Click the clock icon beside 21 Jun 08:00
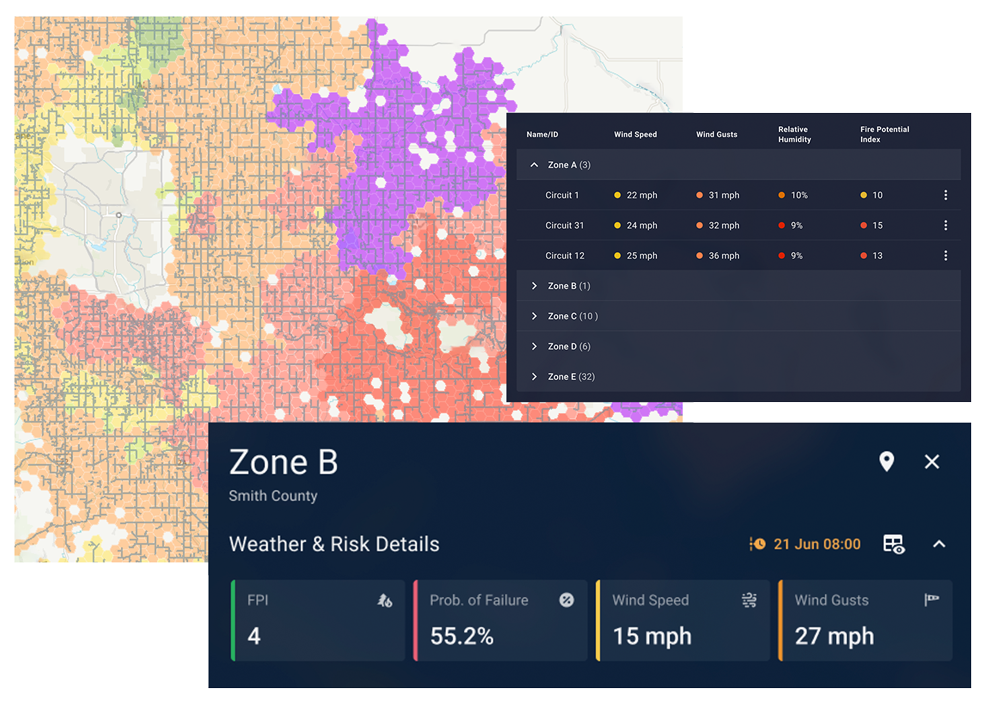The height and width of the screenshot is (727, 1000). point(758,544)
